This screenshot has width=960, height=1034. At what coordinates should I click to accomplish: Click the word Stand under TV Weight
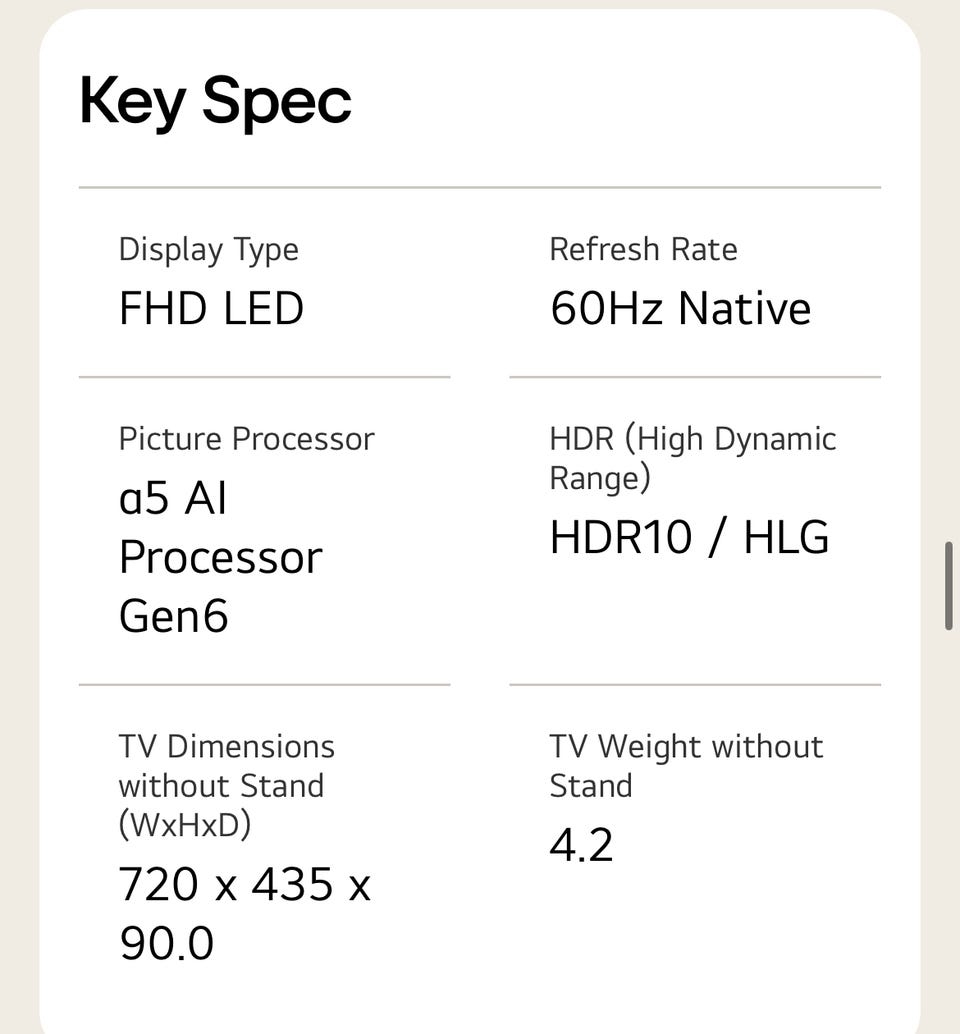pos(590,786)
